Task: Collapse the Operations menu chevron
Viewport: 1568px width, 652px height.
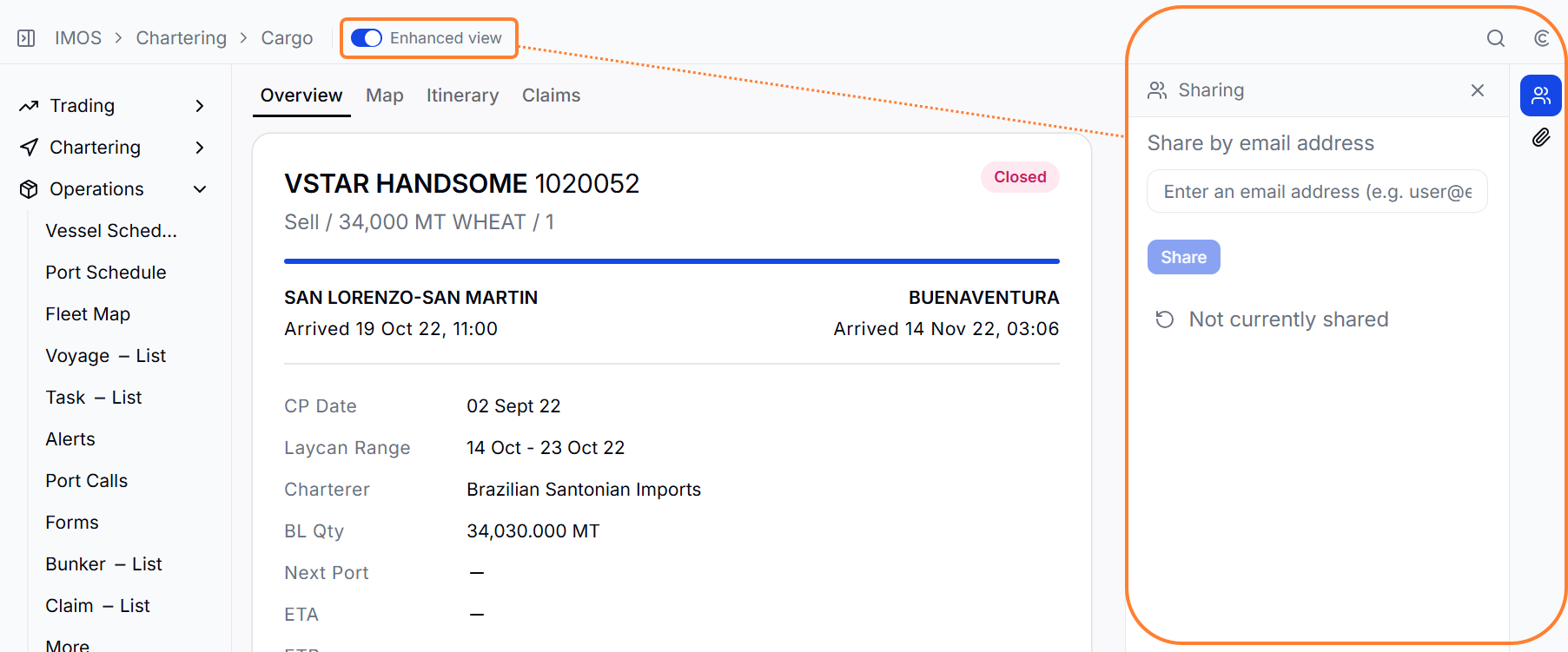Action: coord(200,189)
